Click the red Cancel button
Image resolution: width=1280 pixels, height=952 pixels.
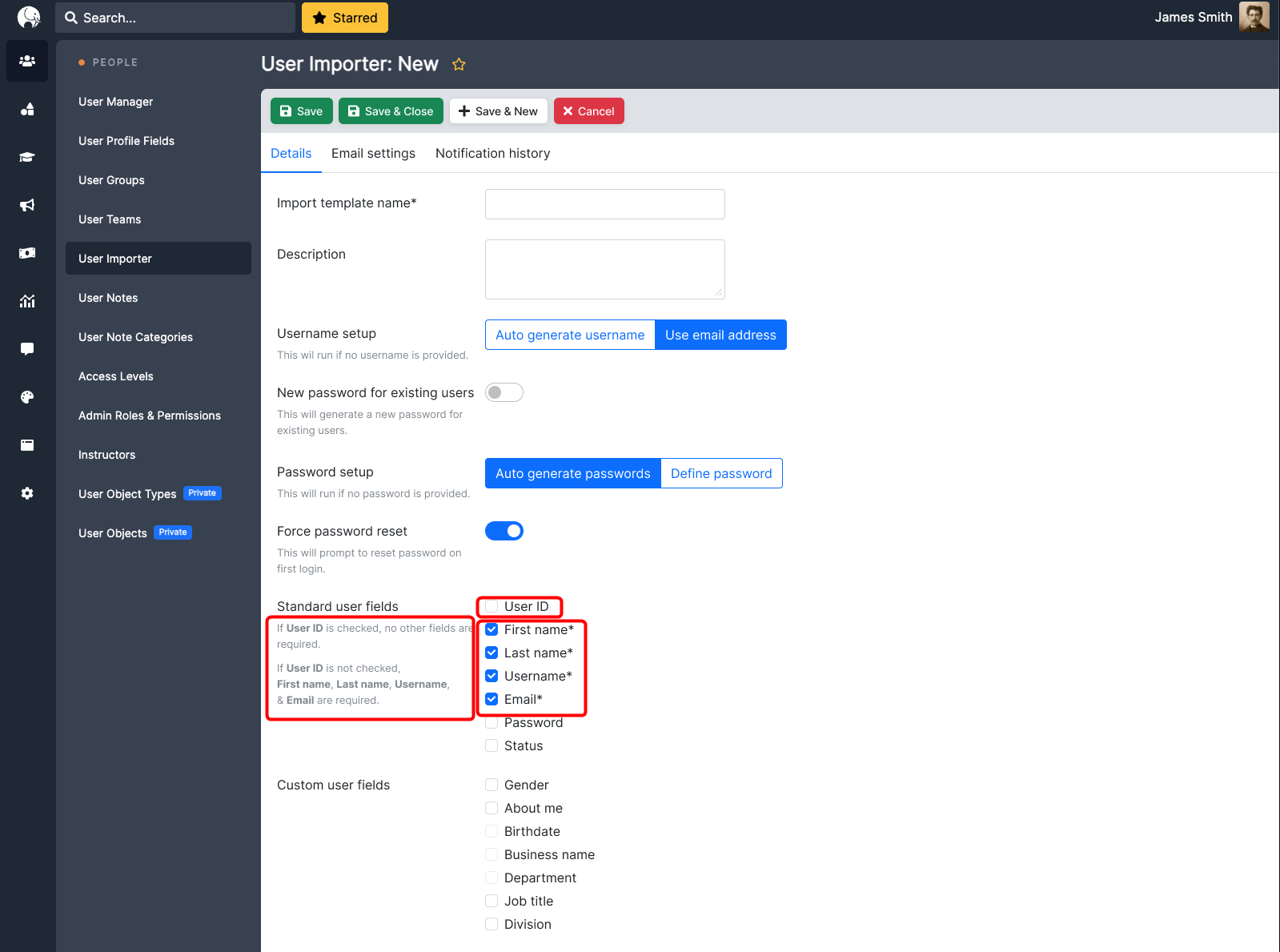pos(588,111)
